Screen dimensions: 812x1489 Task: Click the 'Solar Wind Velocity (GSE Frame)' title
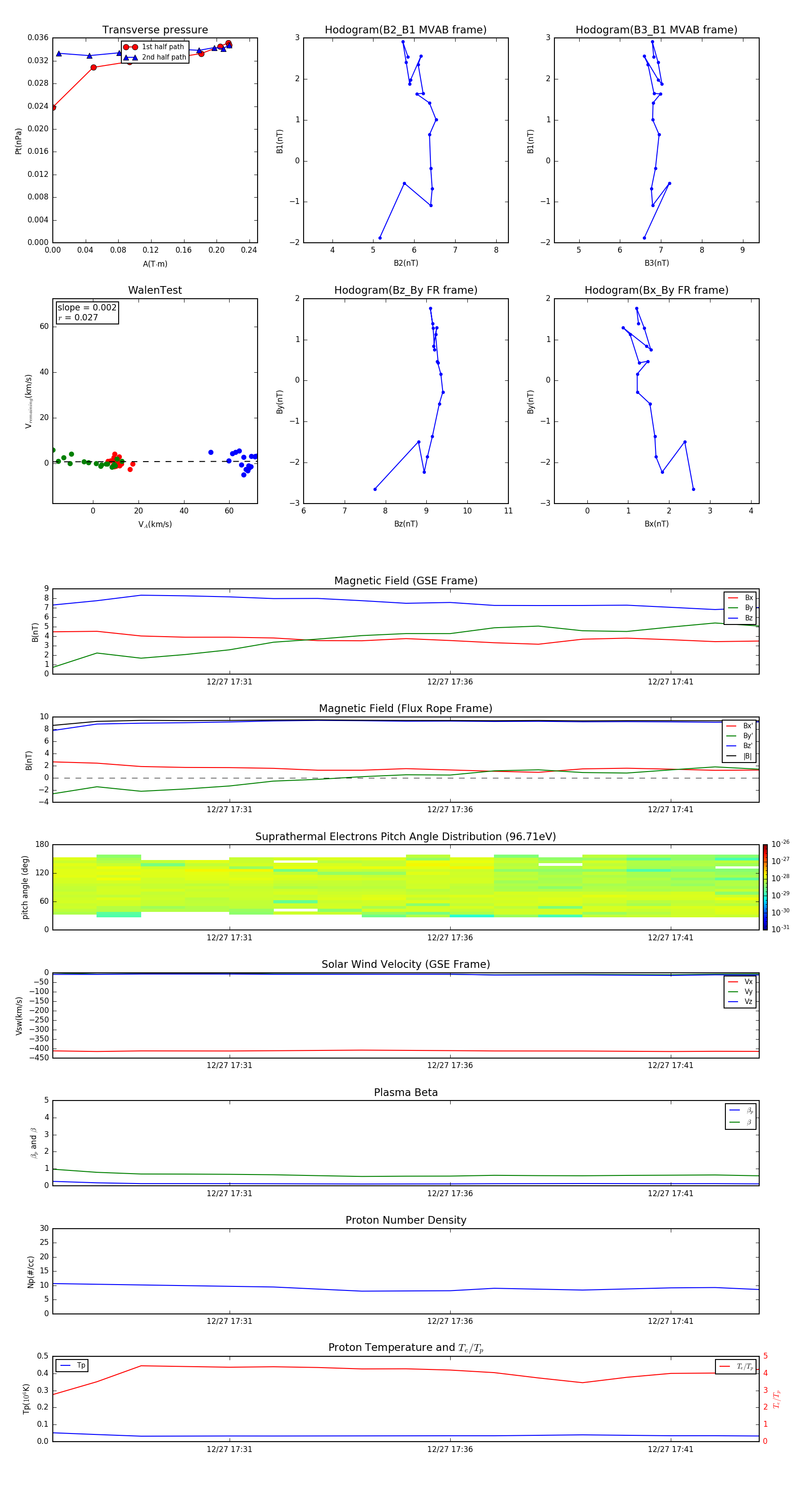(406, 965)
